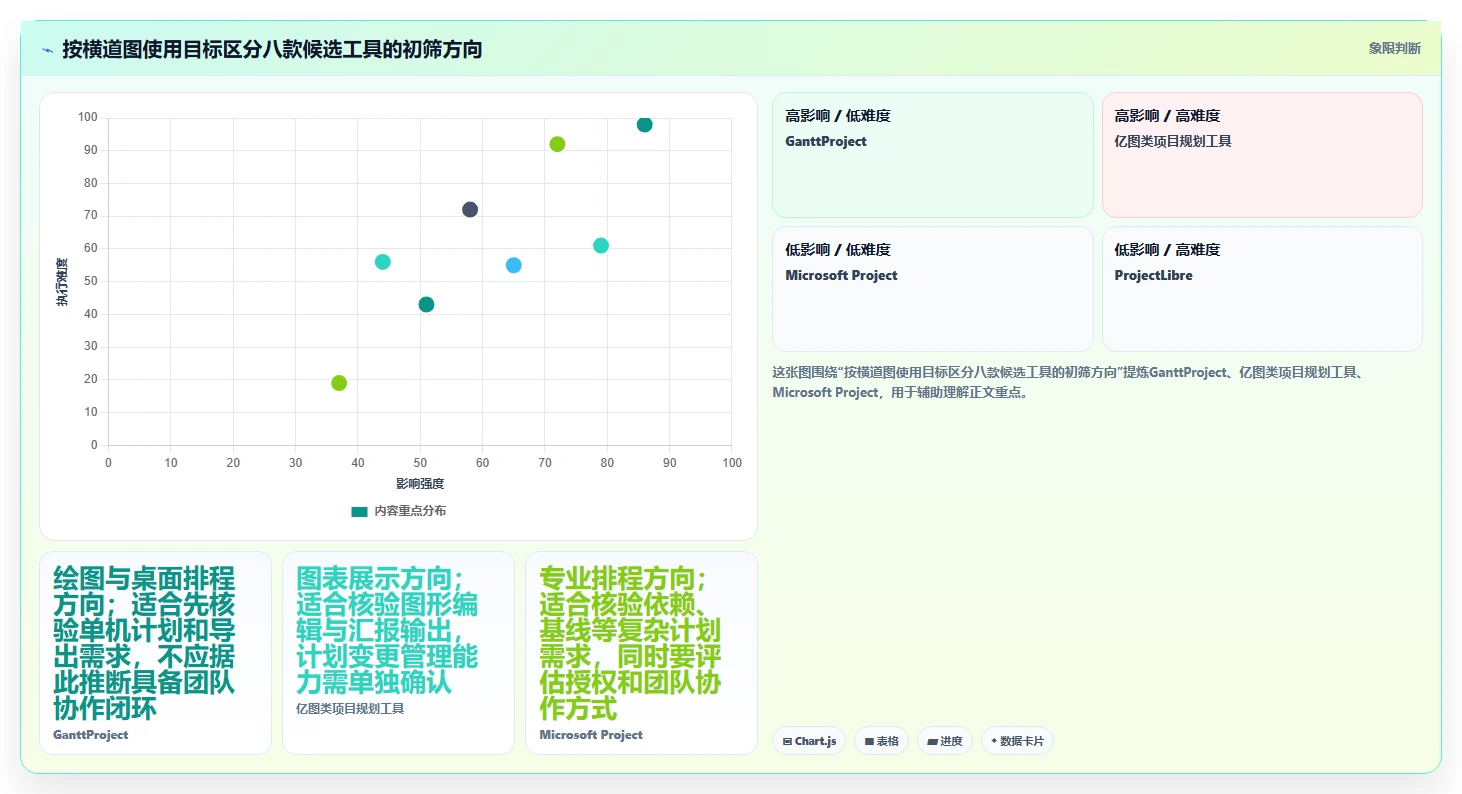Select the dark slate point at influence 58
This screenshot has height=794, width=1462.
click(x=470, y=210)
